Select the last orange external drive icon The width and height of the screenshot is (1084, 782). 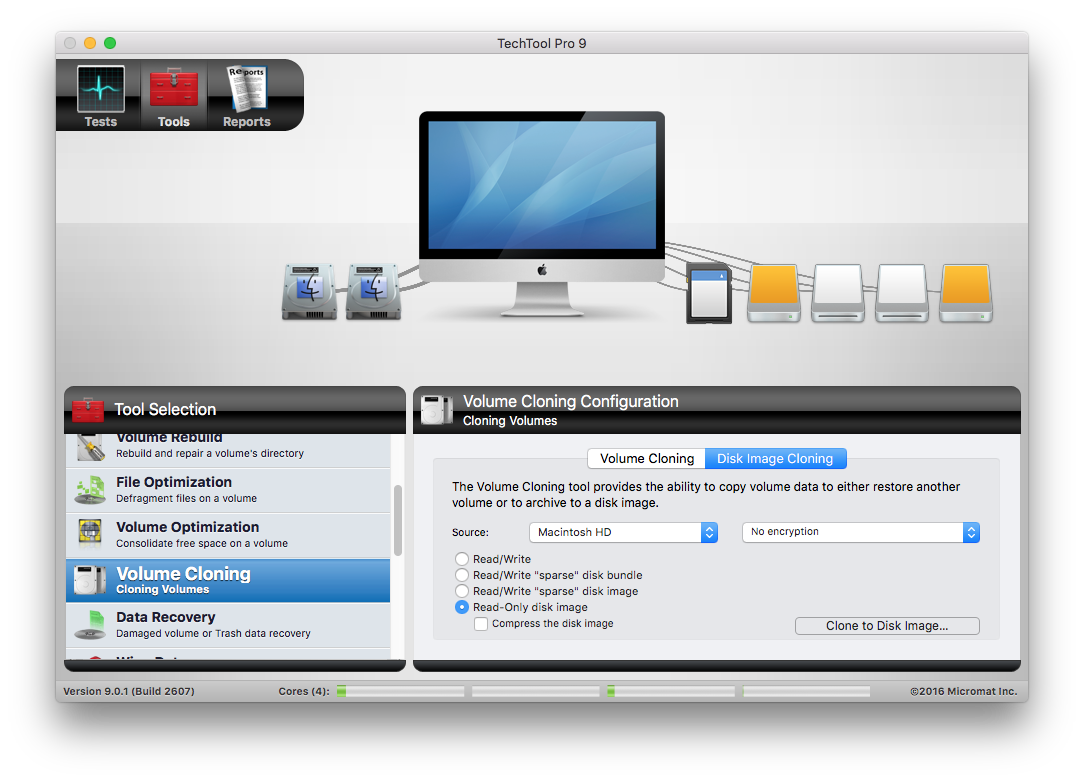(966, 293)
